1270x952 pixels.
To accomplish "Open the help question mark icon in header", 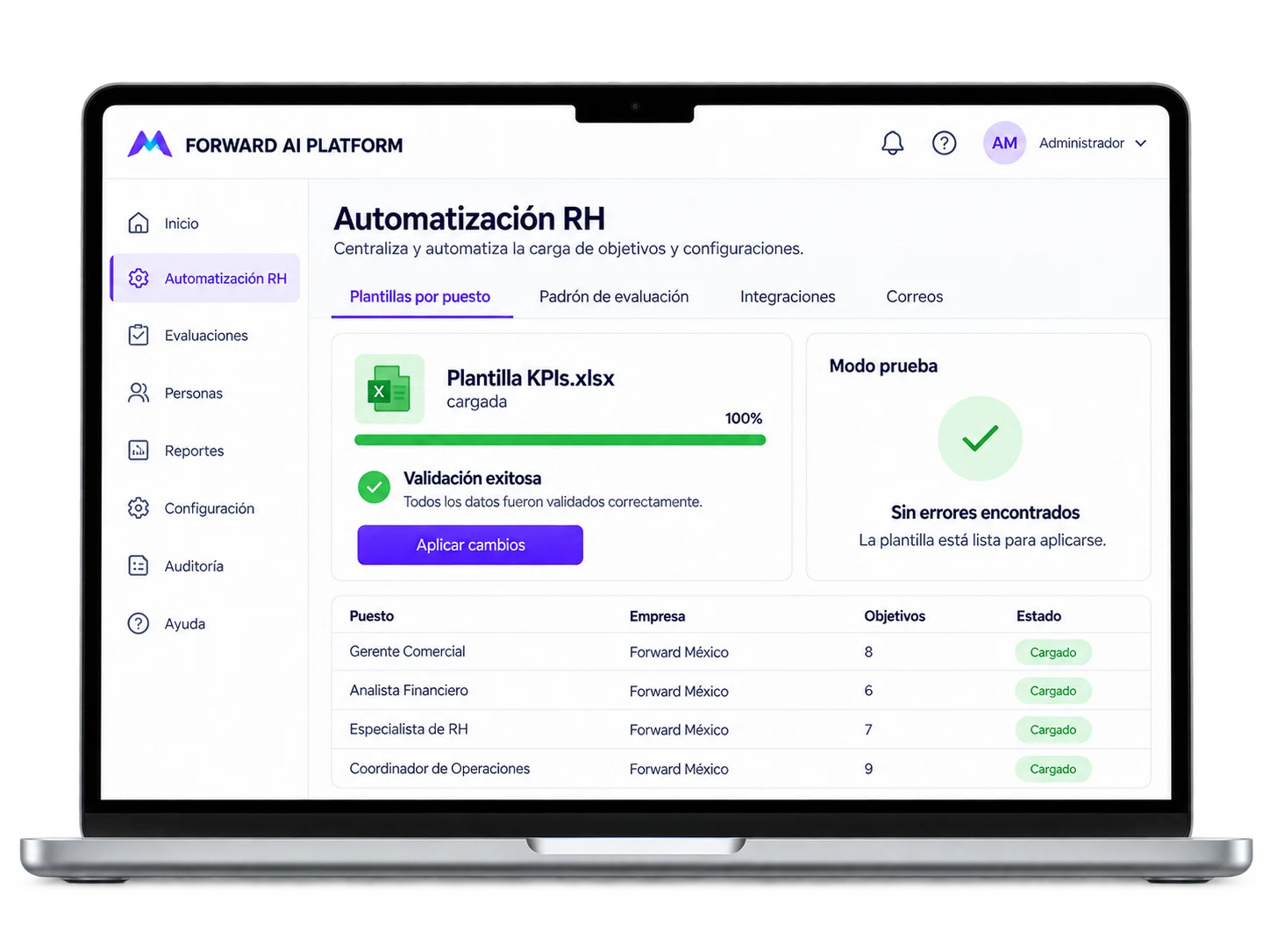I will [944, 143].
